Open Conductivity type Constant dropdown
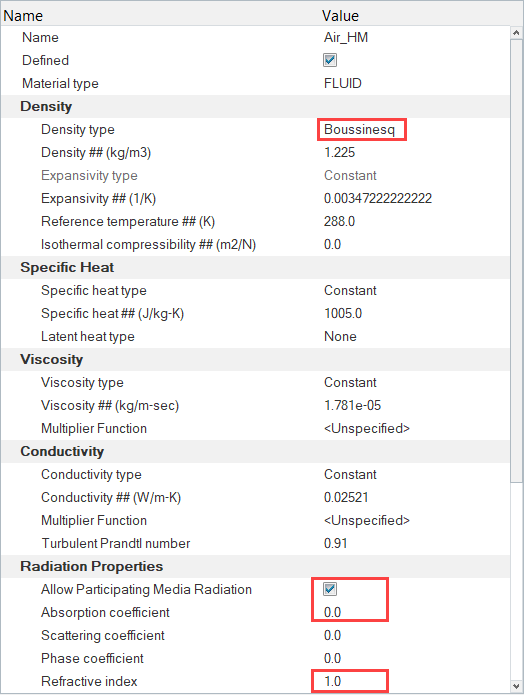The height and width of the screenshot is (695, 524). tap(350, 474)
